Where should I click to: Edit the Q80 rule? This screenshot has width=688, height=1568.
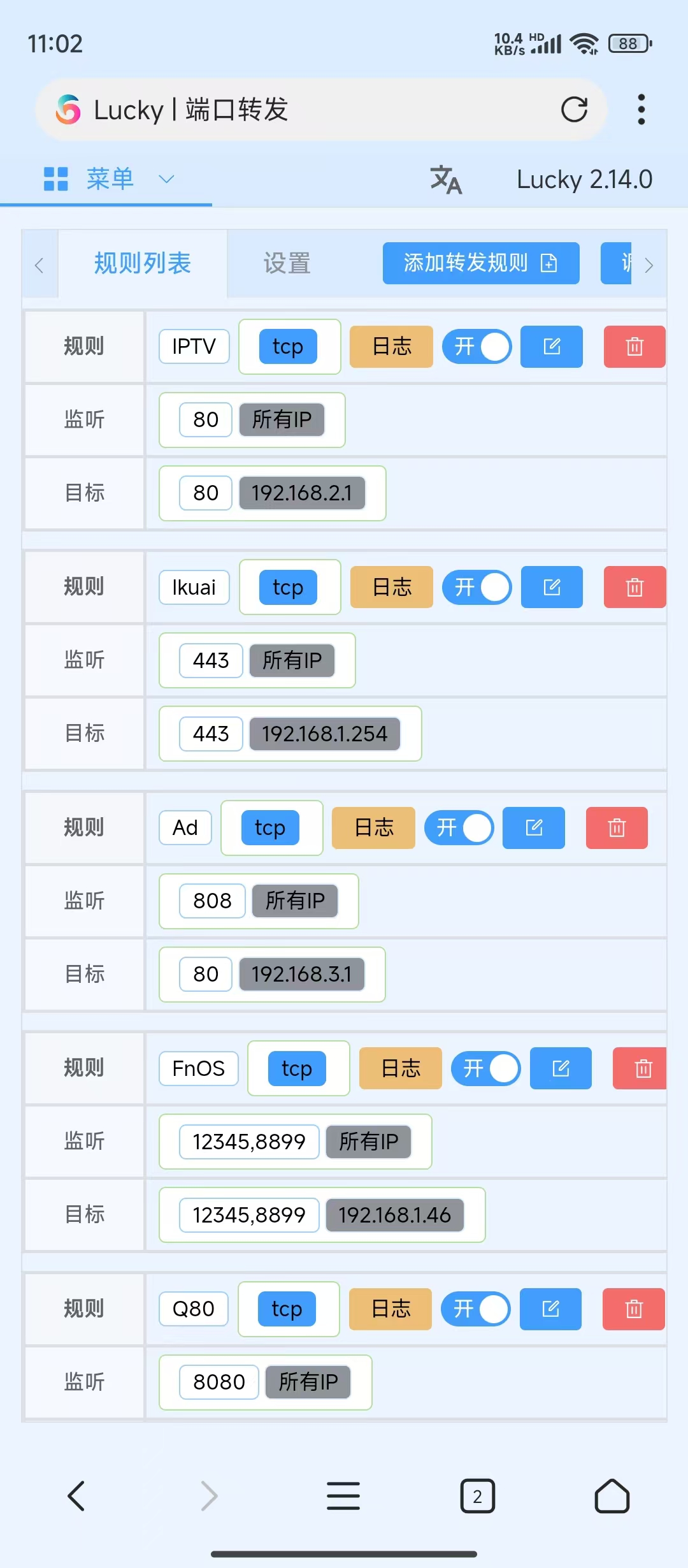(550, 1309)
